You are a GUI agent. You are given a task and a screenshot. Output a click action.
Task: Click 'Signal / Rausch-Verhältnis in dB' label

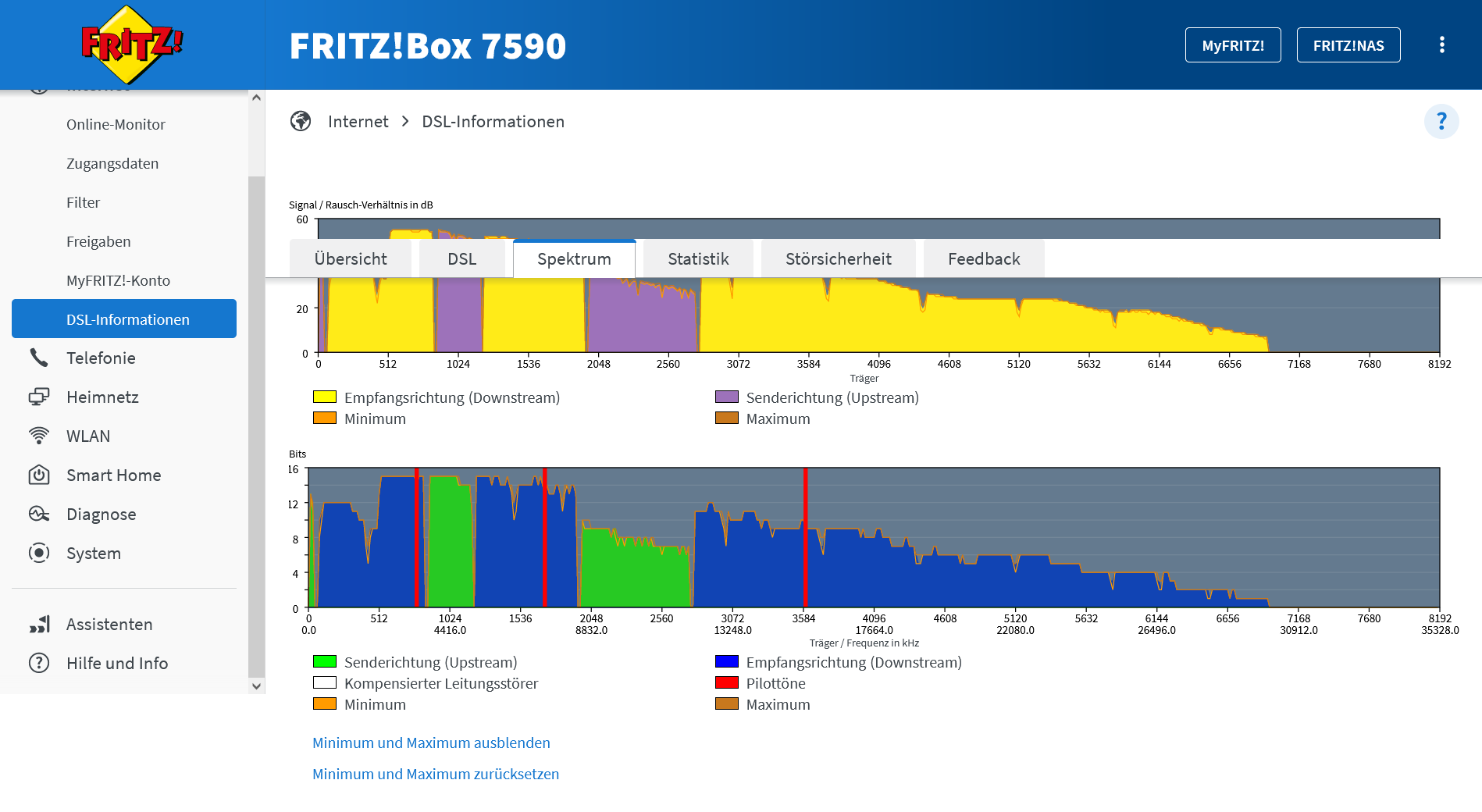361,205
